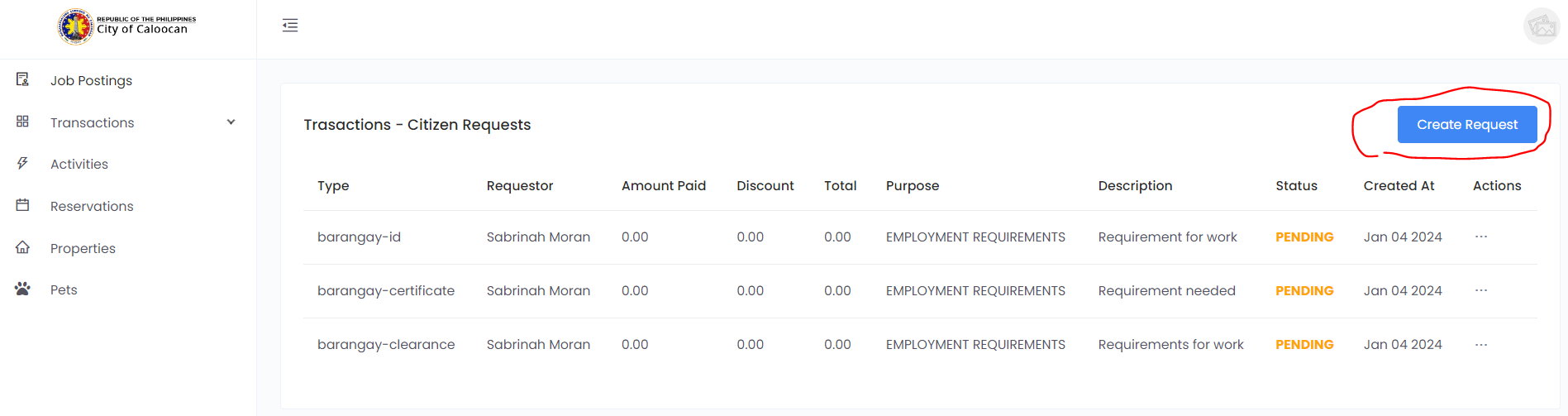Collapse sidebar using the menu fold icon
The image size is (1568, 416).
[290, 26]
